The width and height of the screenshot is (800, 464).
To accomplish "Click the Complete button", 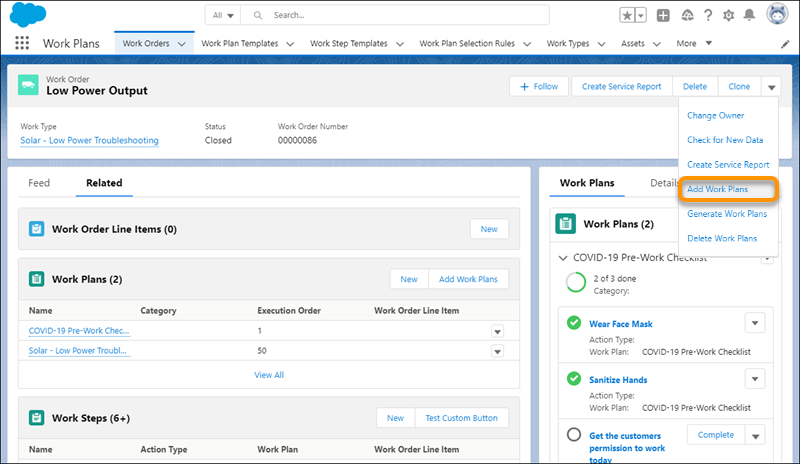I will pyautogui.click(x=716, y=435).
